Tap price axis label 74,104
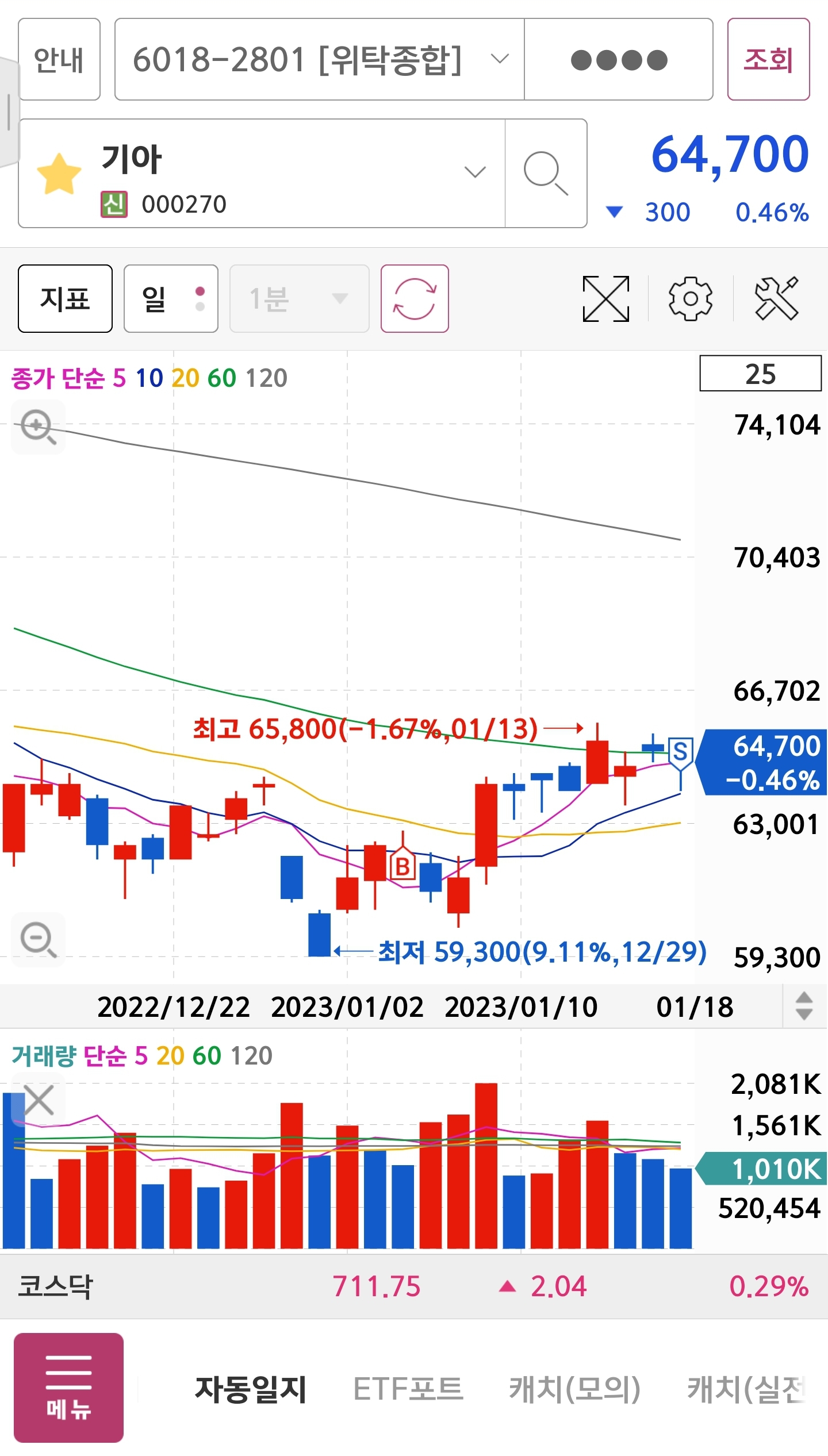 pos(777,425)
